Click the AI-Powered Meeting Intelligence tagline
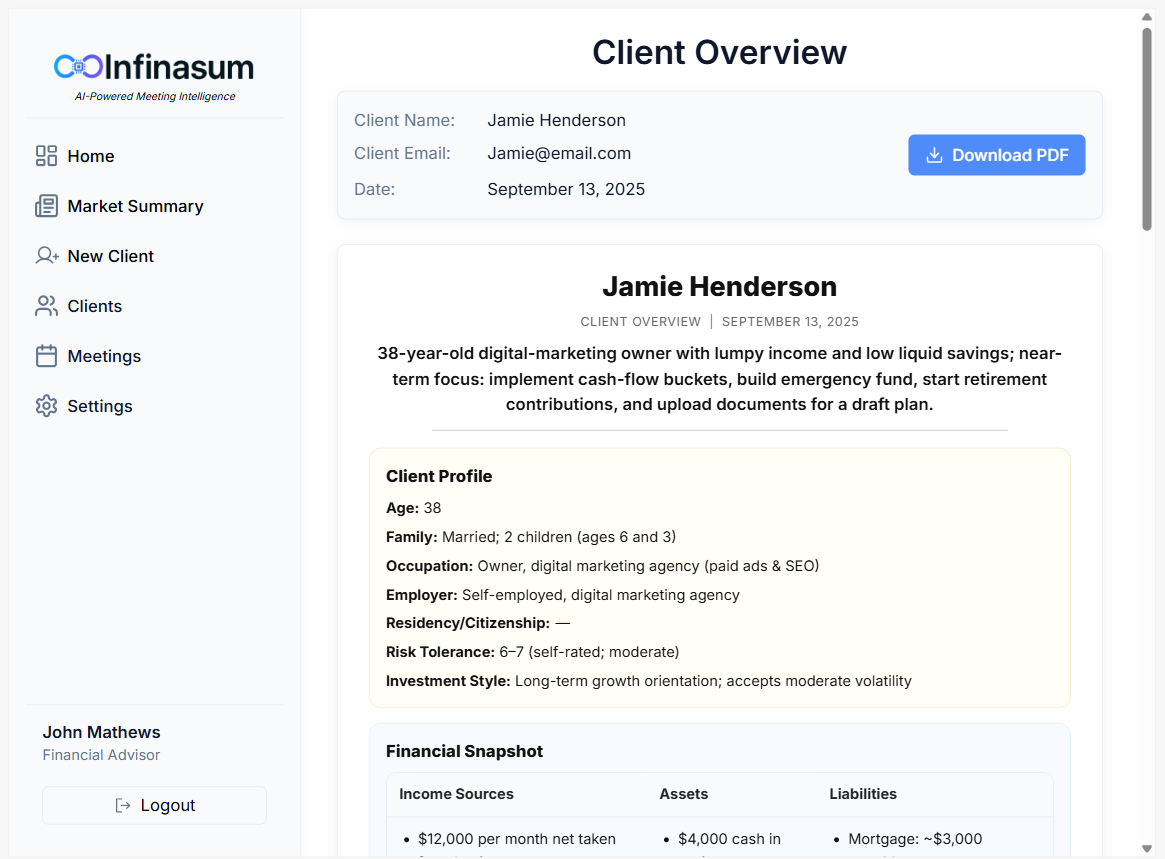This screenshot has width=1165, height=859. pyautogui.click(x=155, y=97)
